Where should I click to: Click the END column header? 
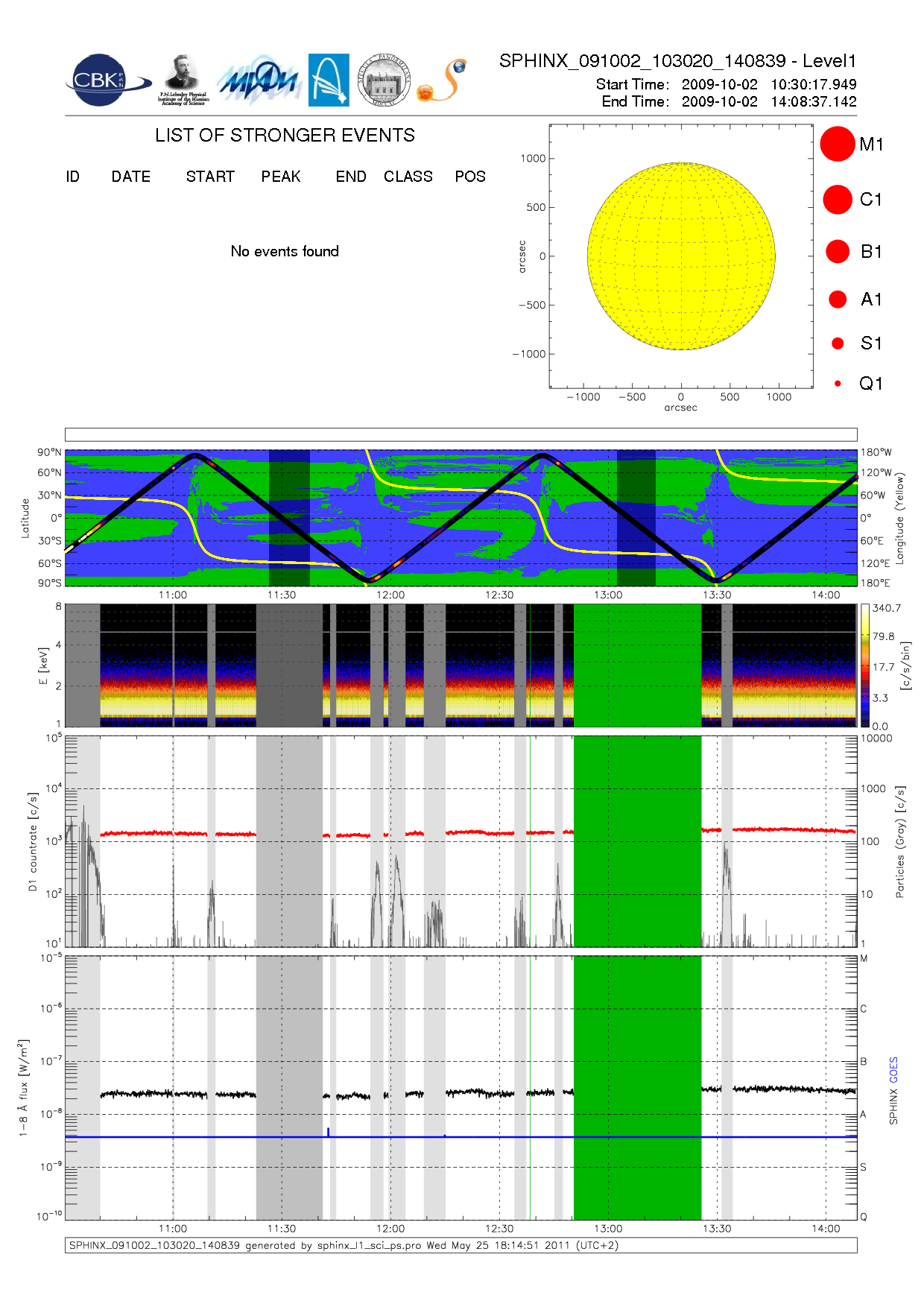351,177
